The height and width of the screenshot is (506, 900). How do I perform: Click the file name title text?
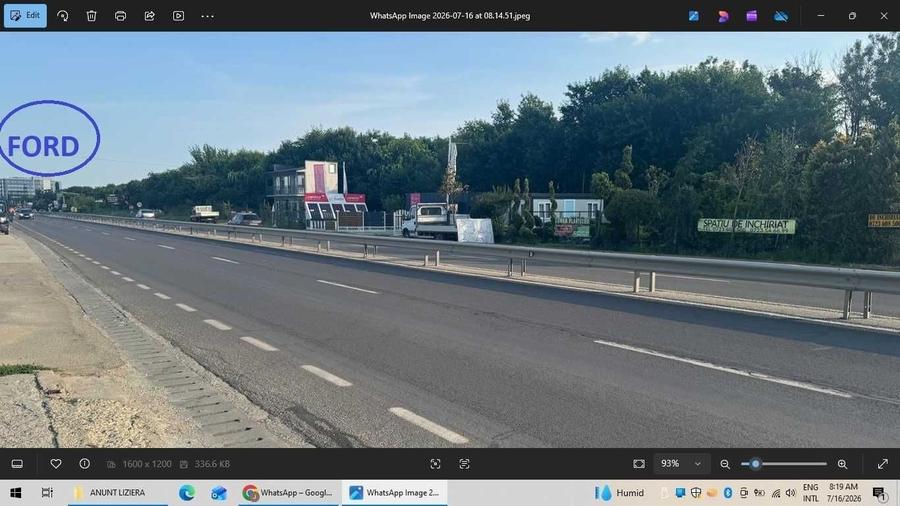450,16
